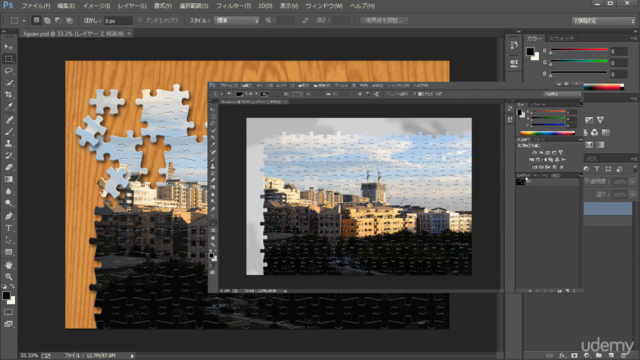Swap foreground and background colors
The width and height of the screenshot is (640, 360).
12,286
